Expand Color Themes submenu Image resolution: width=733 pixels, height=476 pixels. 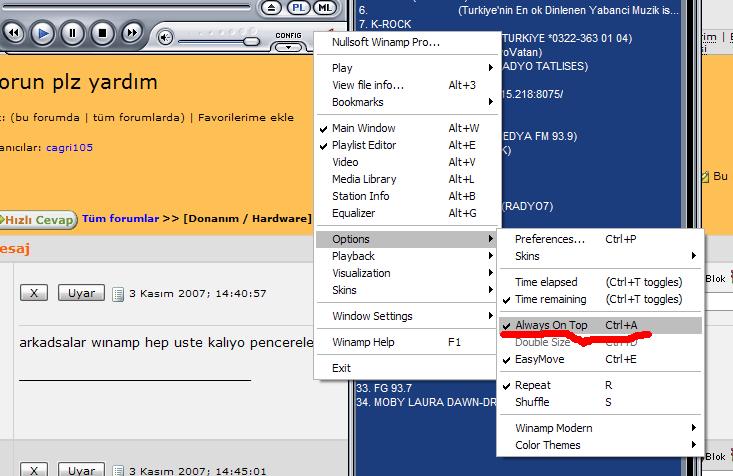[601, 445]
